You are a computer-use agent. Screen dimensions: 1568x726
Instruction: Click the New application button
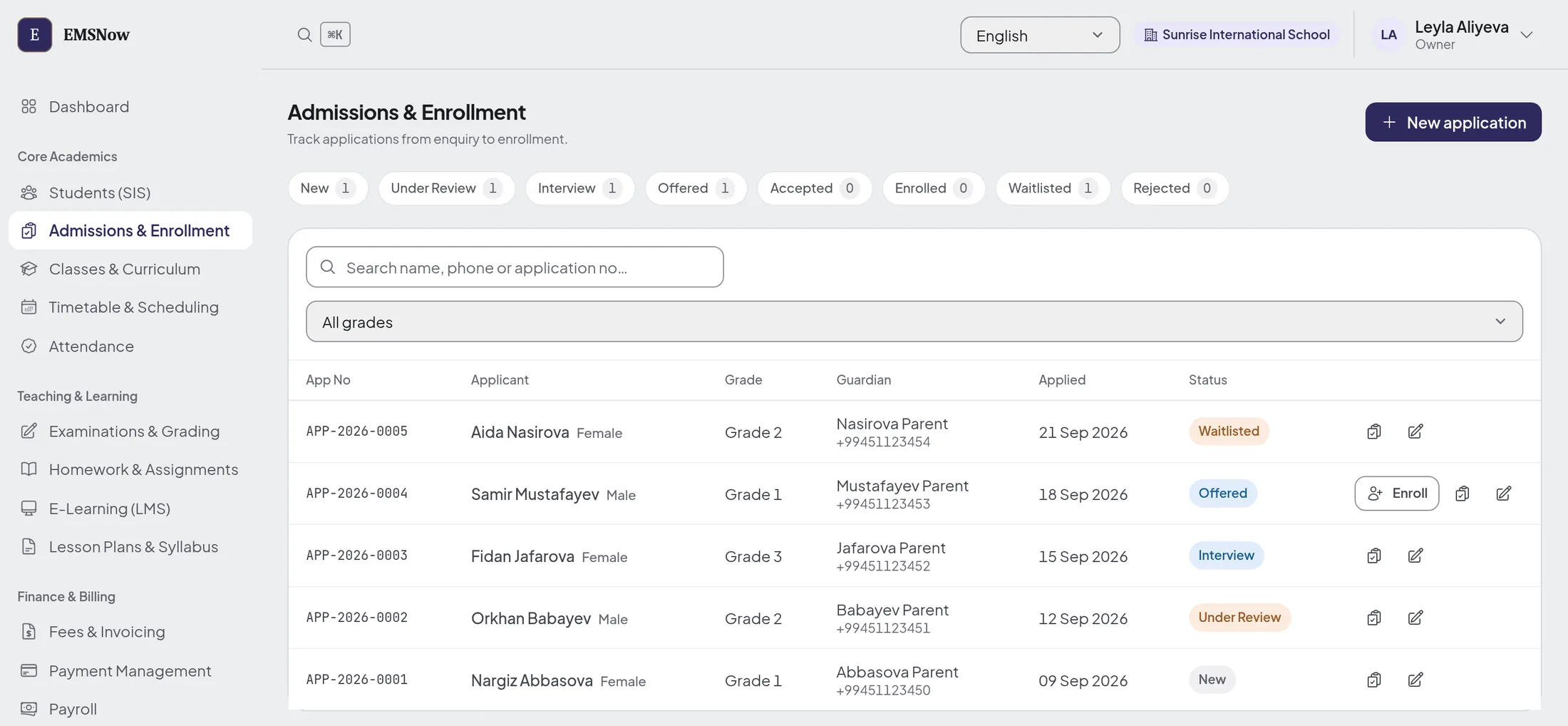pyautogui.click(x=1453, y=122)
